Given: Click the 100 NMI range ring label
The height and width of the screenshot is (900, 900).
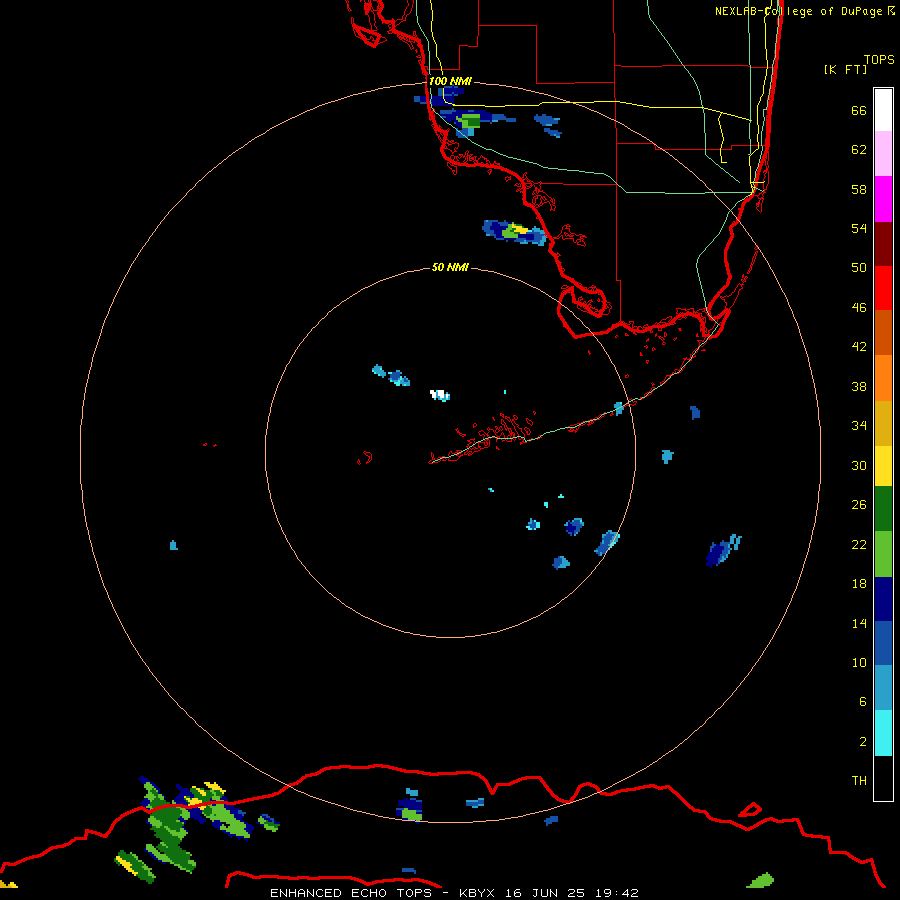Looking at the screenshot, I should coord(450,81).
